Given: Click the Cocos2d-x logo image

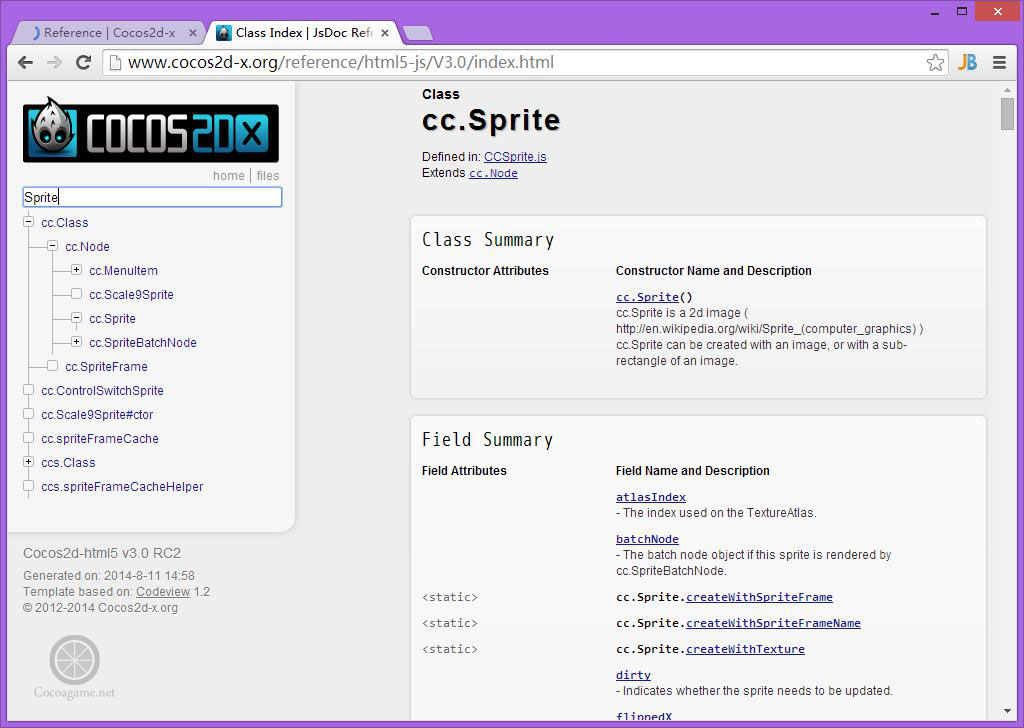Looking at the screenshot, I should coord(151,130).
